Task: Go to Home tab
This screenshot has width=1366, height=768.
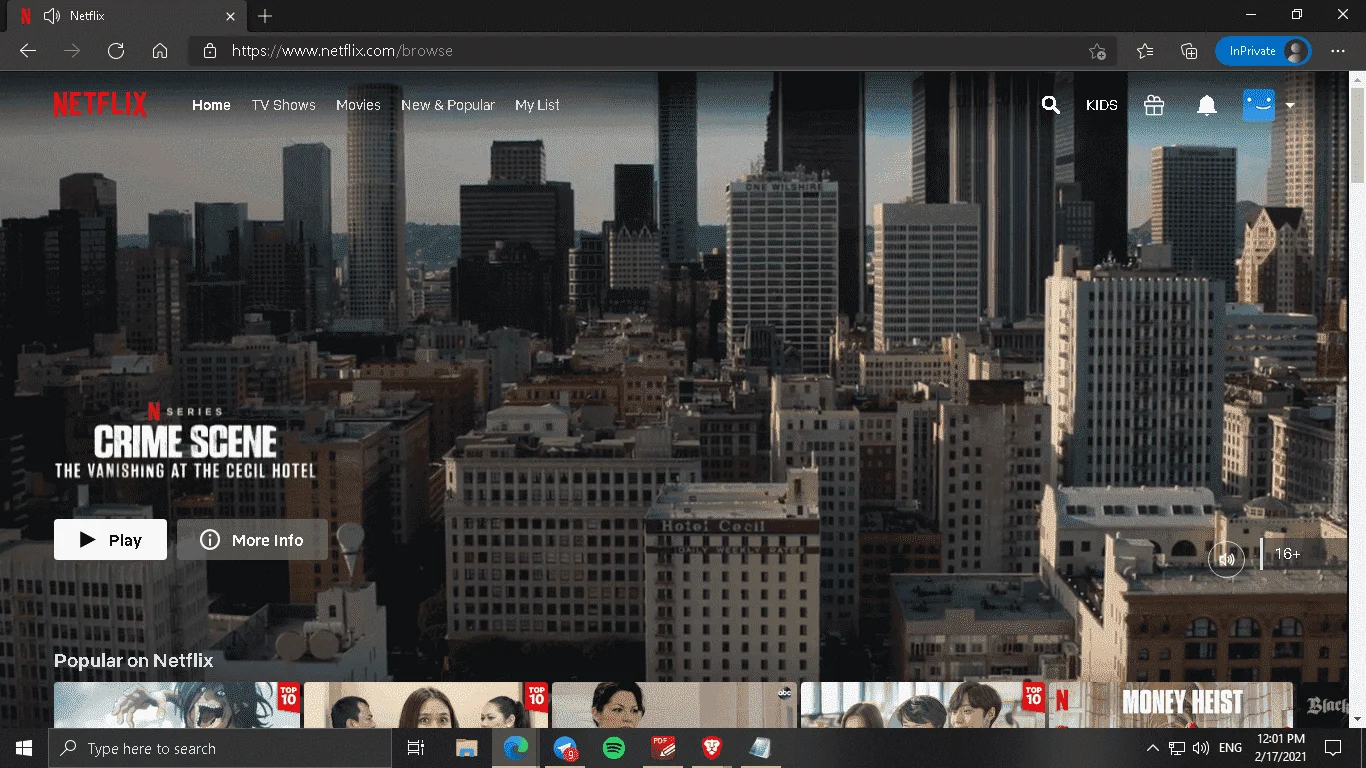Action: click(211, 105)
